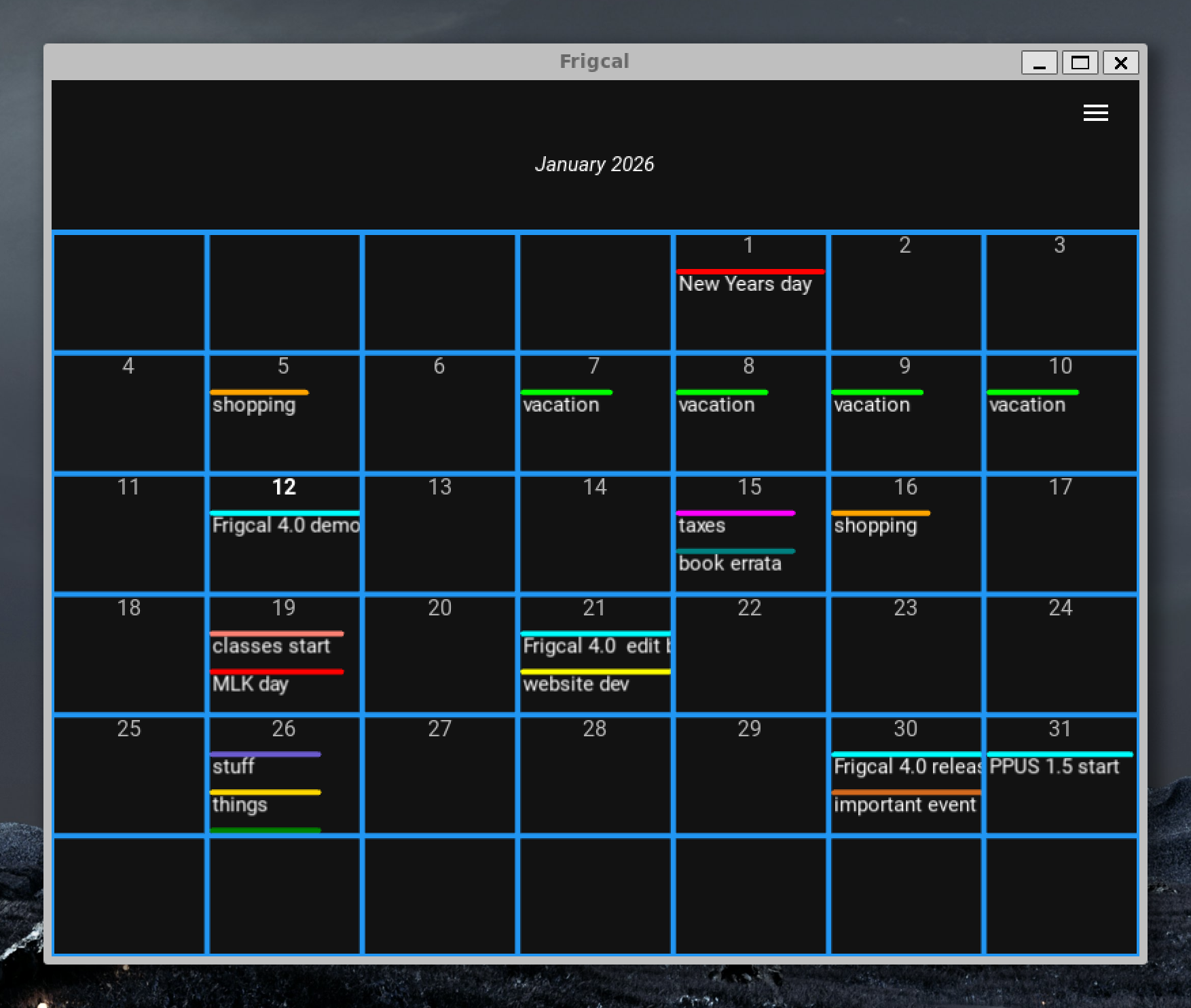
Task: Open the taxes event on January 15
Action: point(701,525)
